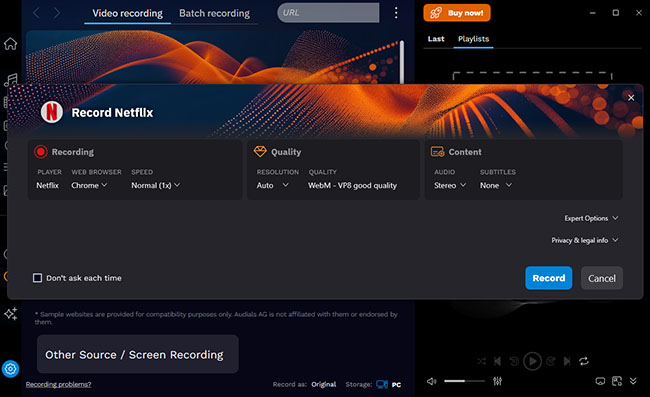
Task: Open the AI sparkle sidebar icon
Action: point(11,314)
